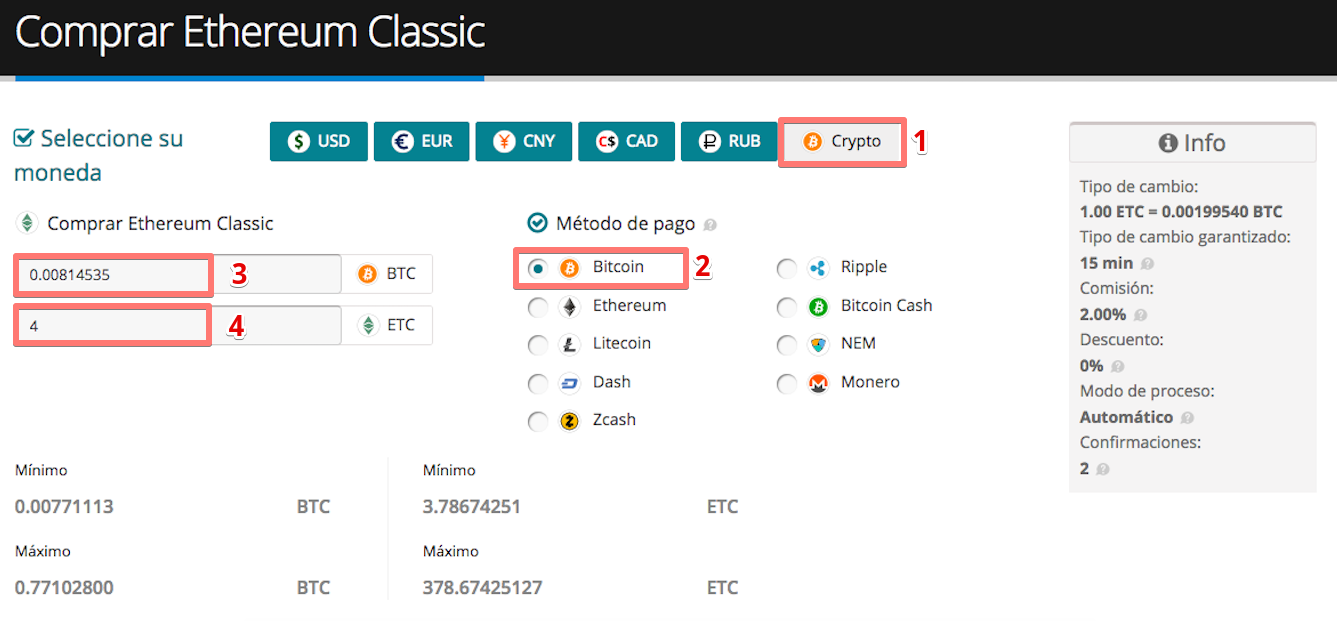This screenshot has height=621, width=1337.
Task: Click the Ethereum diamond logo in the payment list
Action: tap(570, 307)
